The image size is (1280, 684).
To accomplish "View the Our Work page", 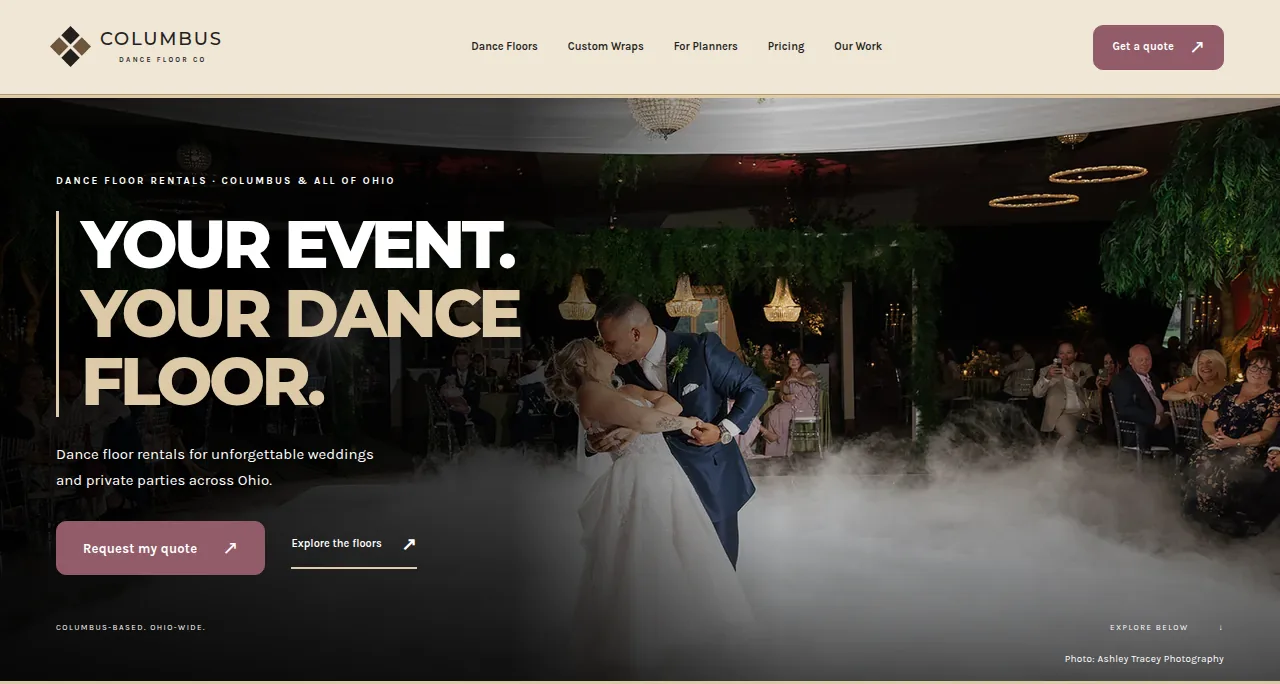I will [858, 46].
